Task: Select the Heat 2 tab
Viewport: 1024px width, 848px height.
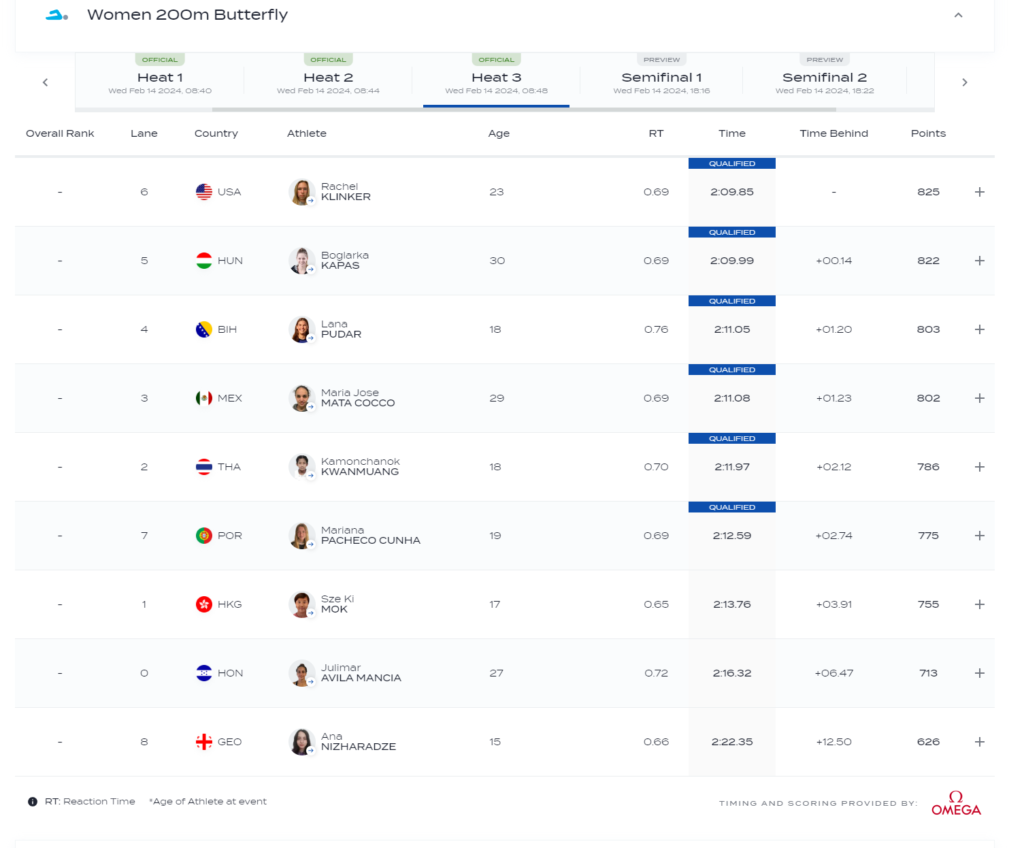Action: (x=328, y=78)
